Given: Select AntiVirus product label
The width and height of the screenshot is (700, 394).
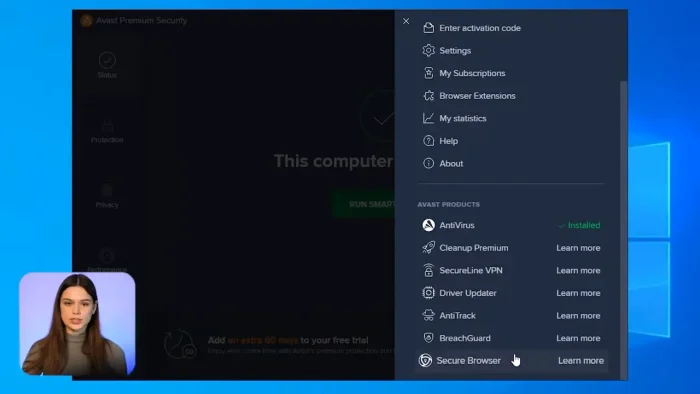Looking at the screenshot, I should [457, 225].
